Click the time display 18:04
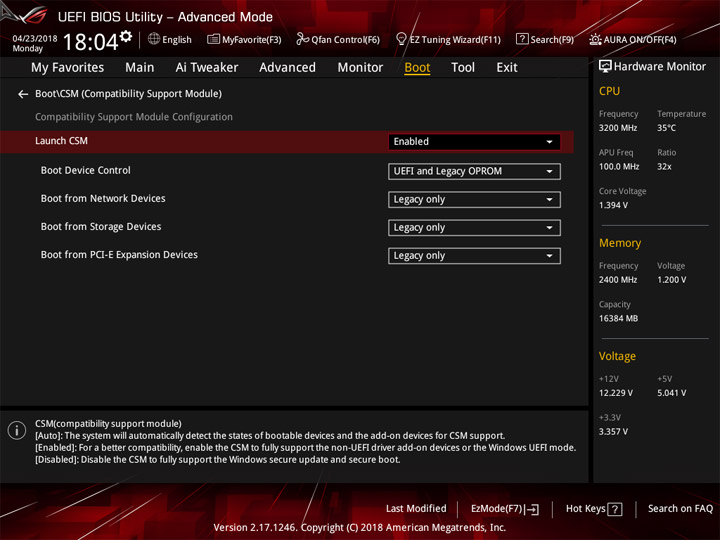Screen dimensions: 720x540 pos(90,42)
